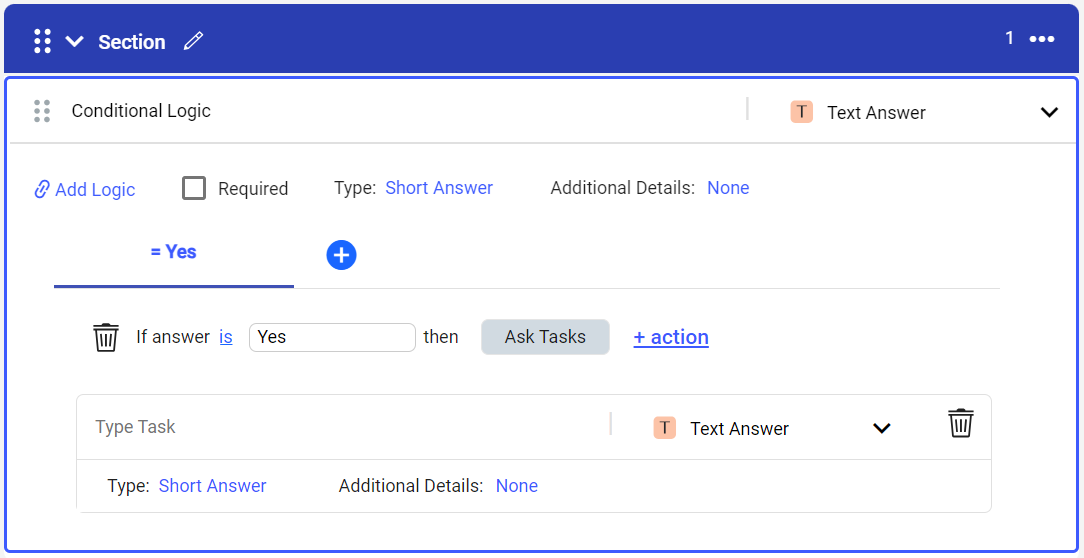The image size is (1084, 558).
Task: Click the "+ action" link
Action: tap(671, 337)
